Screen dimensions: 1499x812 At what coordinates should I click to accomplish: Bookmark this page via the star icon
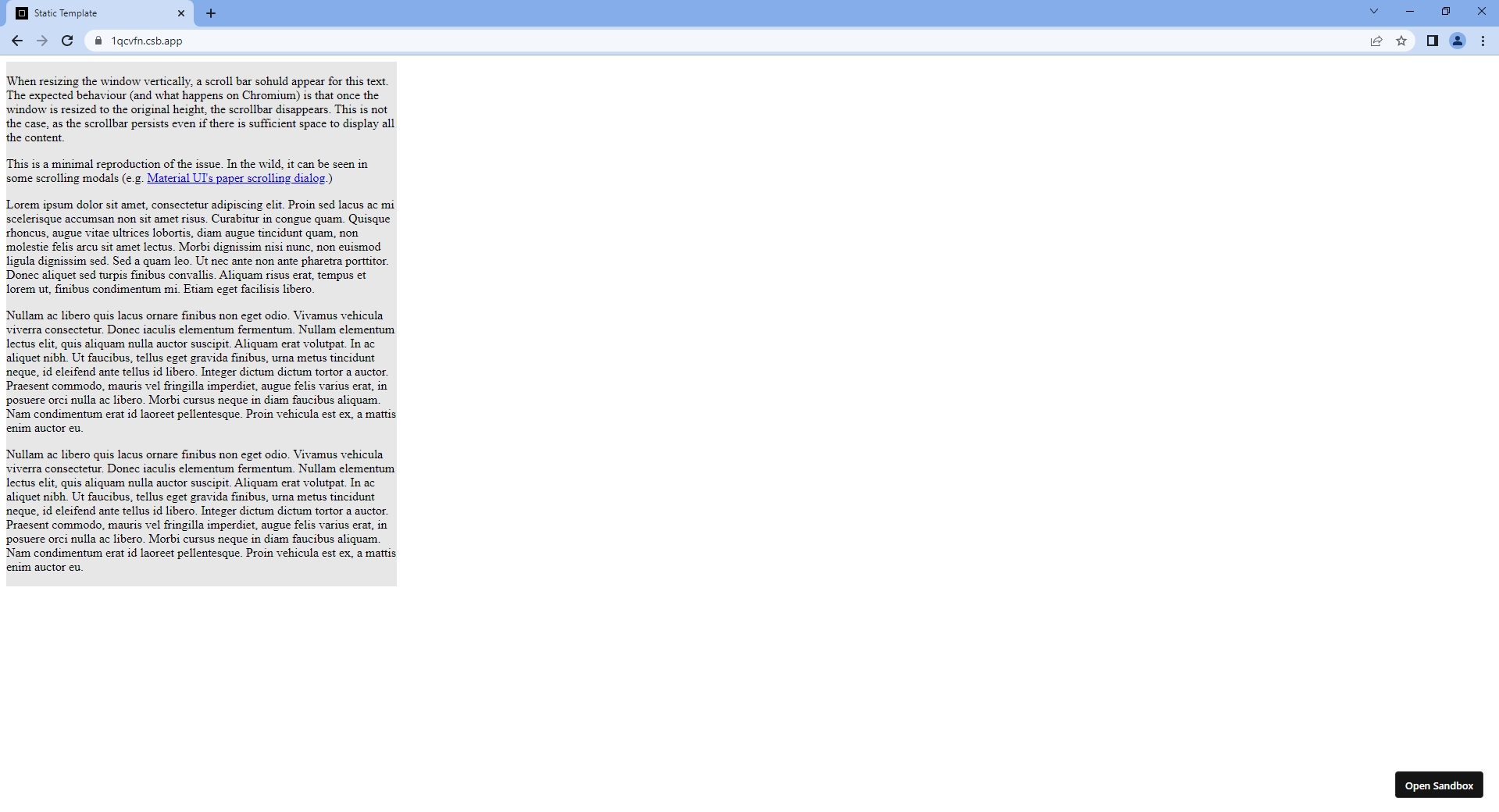tap(1402, 41)
